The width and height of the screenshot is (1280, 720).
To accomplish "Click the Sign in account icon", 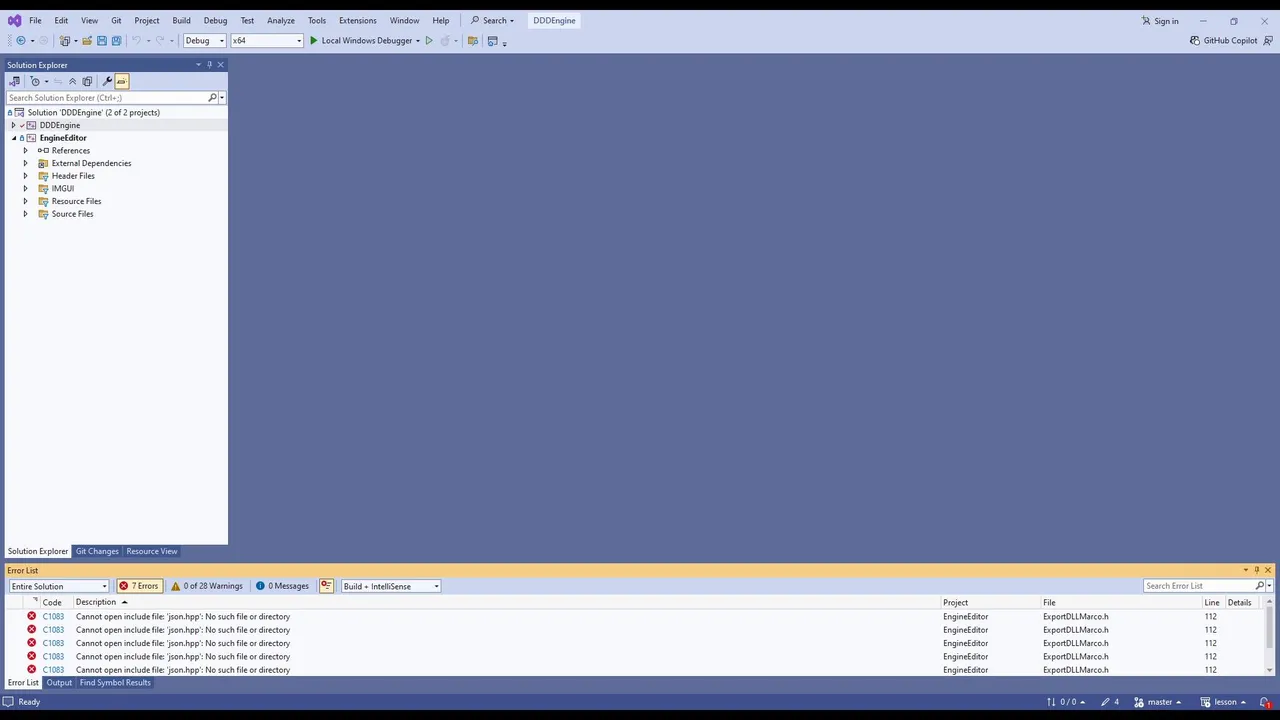I will click(1146, 21).
